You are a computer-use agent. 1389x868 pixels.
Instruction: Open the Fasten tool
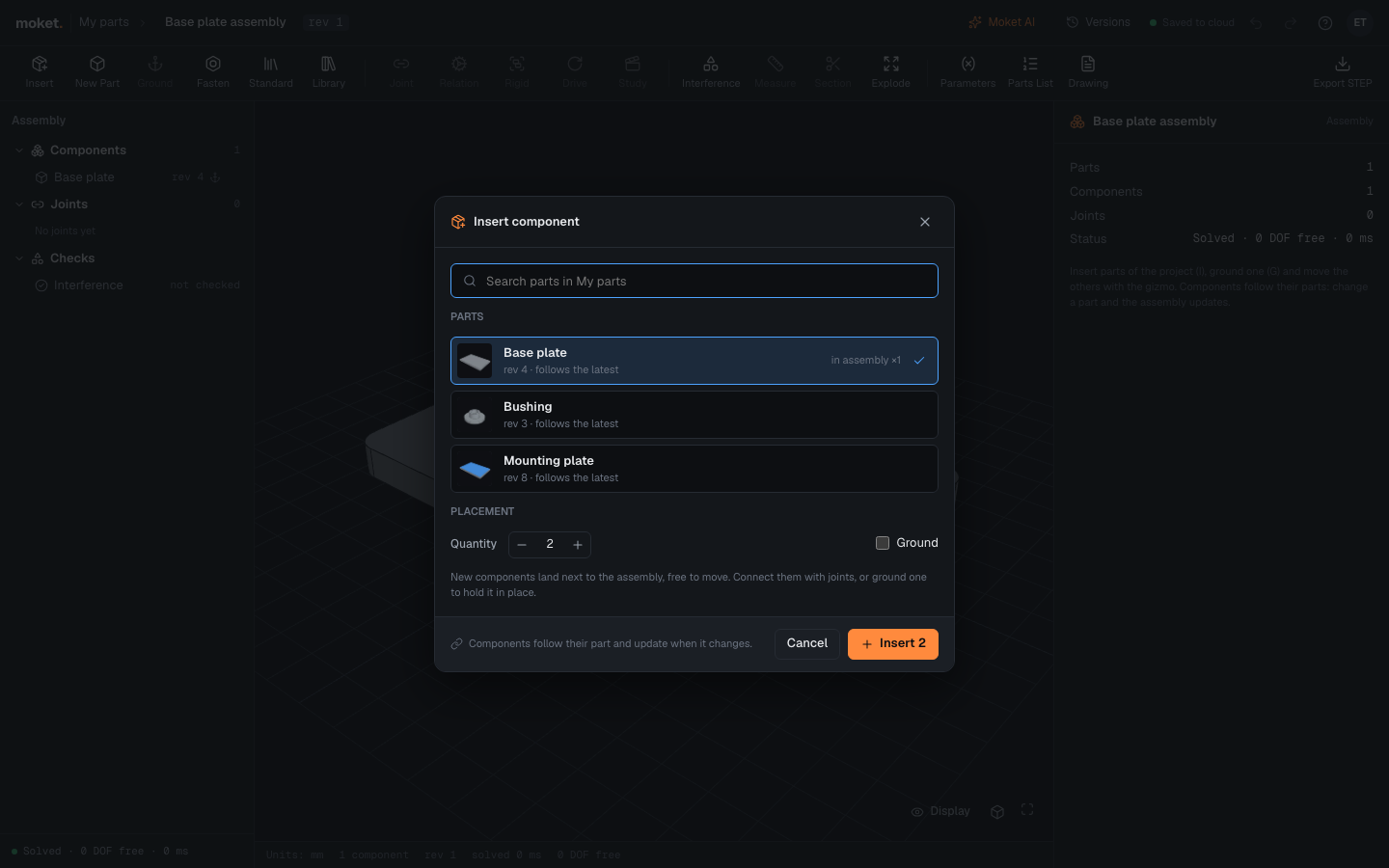click(213, 72)
